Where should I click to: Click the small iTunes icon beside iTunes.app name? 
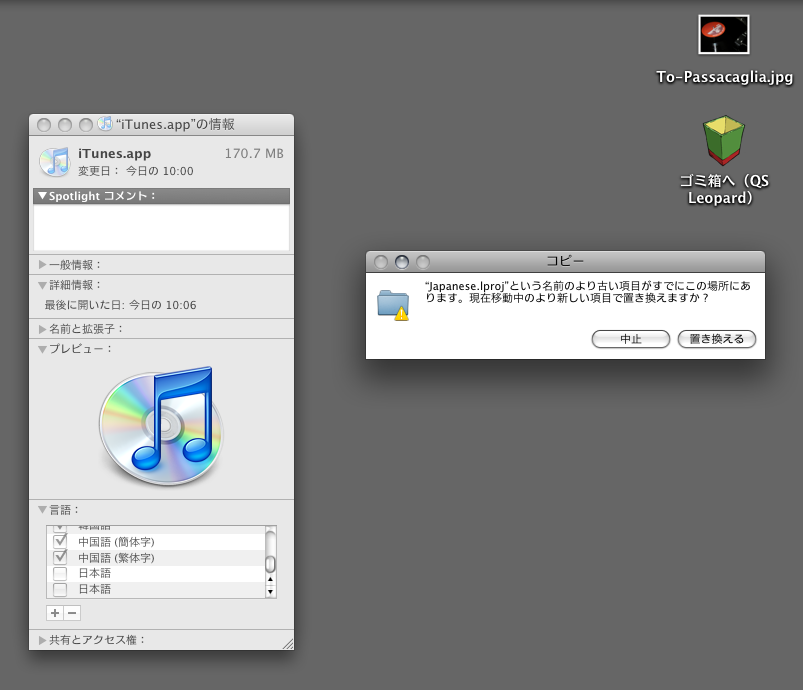[x=55, y=161]
